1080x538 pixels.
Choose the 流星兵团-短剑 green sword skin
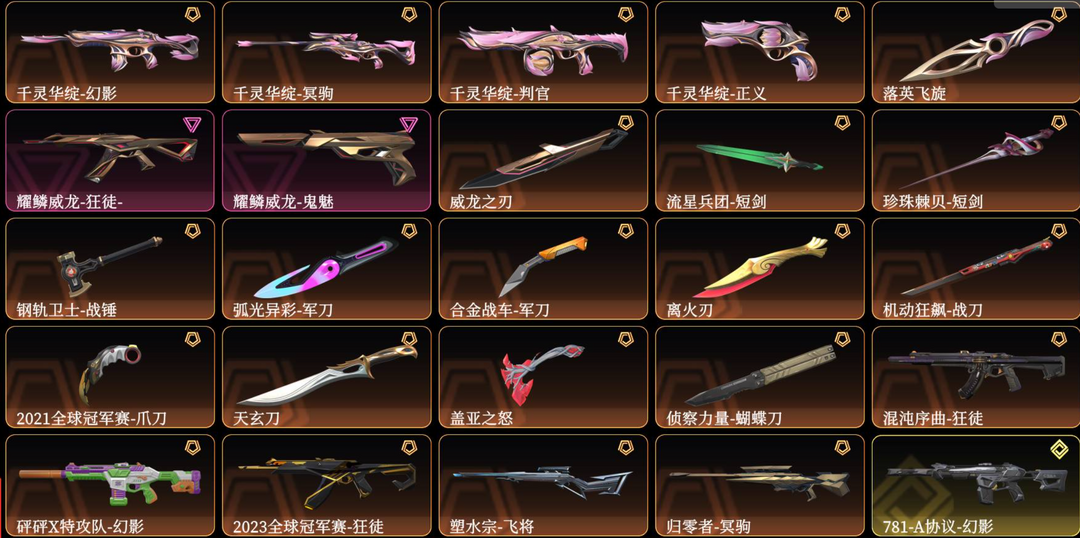coord(760,161)
